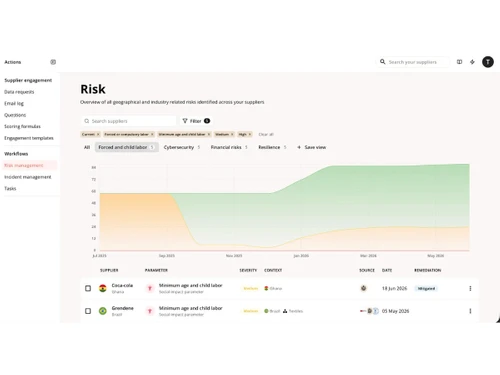Click the funnel Filter icon

185,121
